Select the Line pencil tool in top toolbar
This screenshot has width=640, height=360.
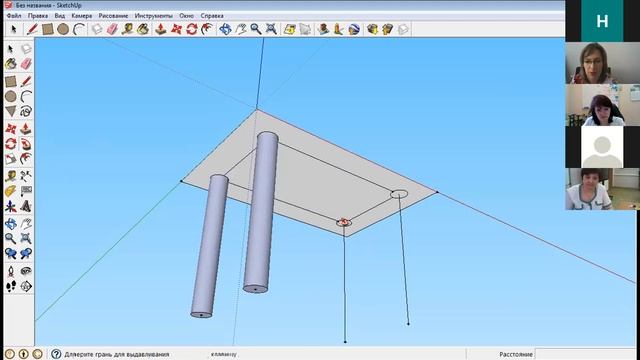pos(32,29)
